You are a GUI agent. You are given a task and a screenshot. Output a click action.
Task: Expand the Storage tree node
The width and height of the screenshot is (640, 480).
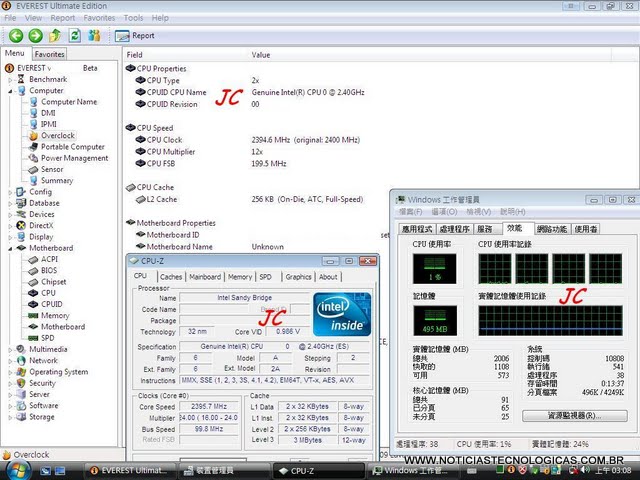click(x=11, y=418)
